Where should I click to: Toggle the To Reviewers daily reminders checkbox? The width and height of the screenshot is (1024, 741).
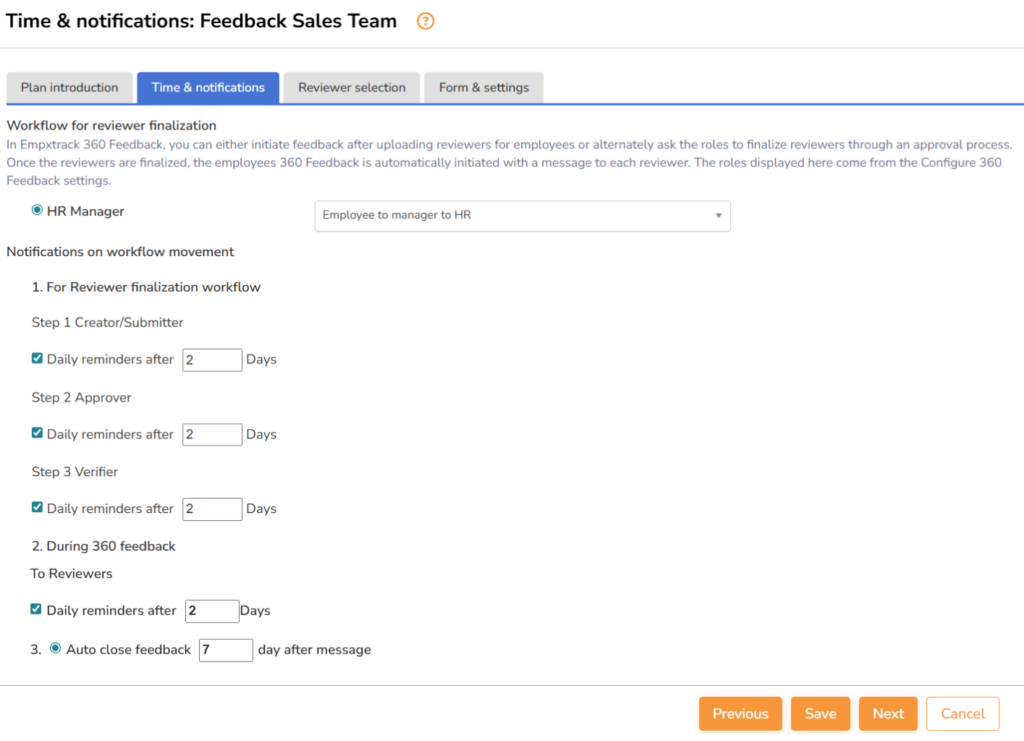[x=36, y=609]
